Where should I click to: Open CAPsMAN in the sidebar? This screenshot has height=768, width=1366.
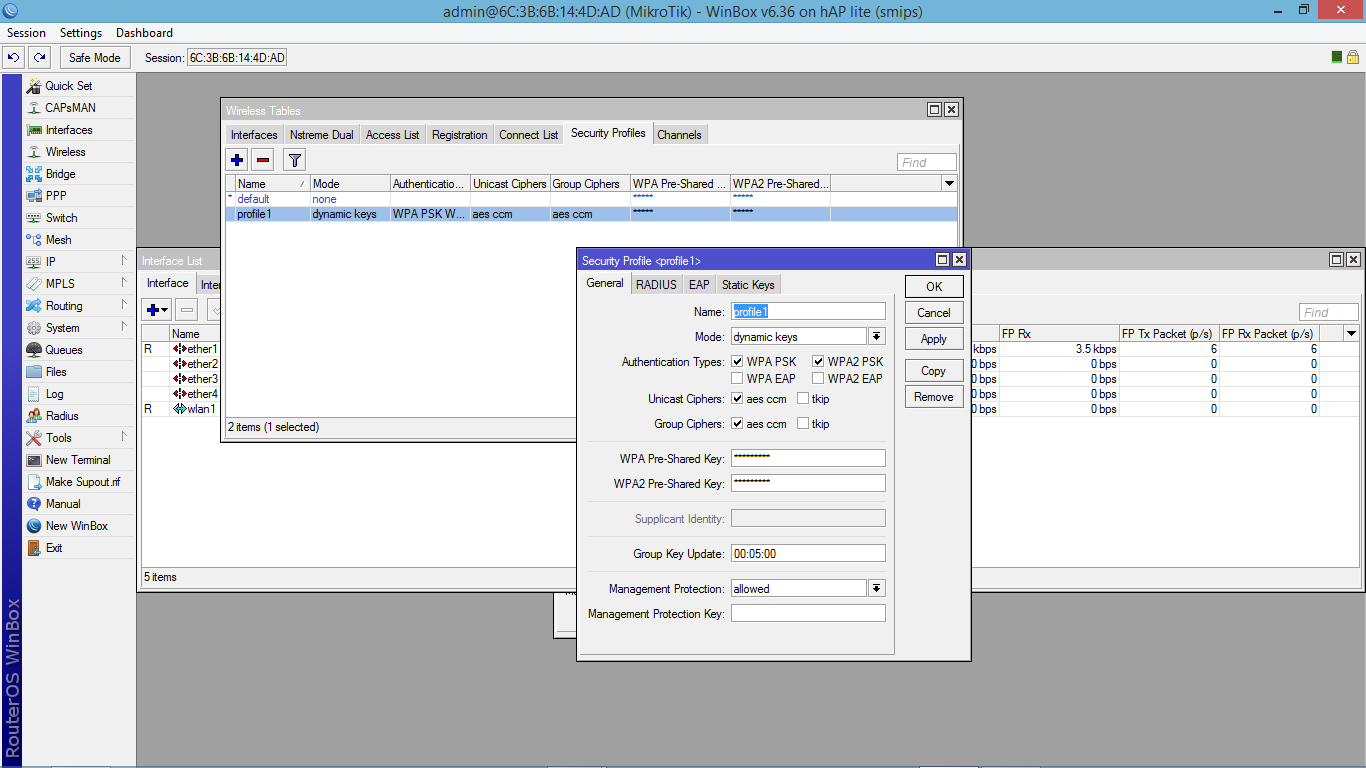(x=70, y=108)
